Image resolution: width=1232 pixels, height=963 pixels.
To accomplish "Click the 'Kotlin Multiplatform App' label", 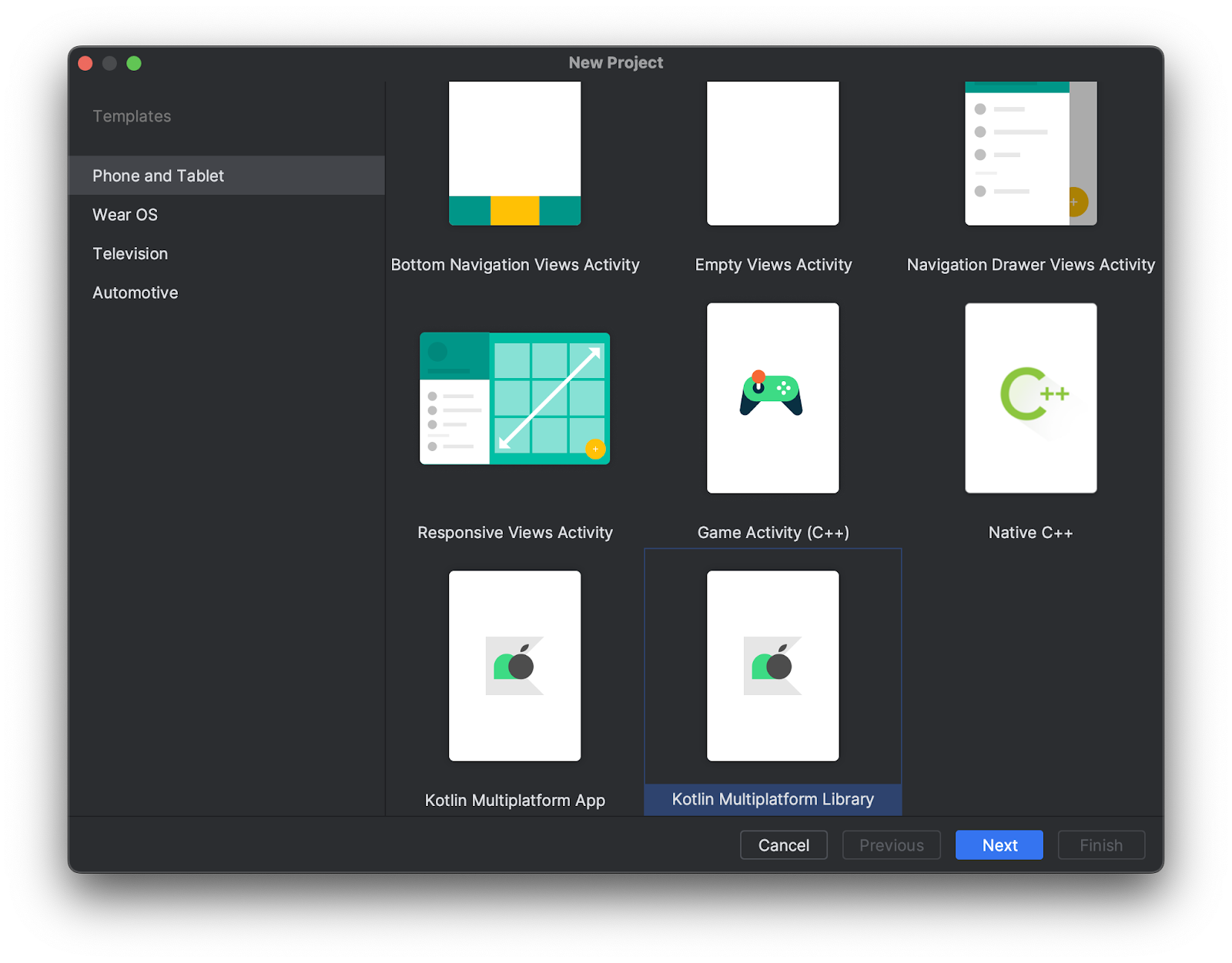I will coord(515,801).
